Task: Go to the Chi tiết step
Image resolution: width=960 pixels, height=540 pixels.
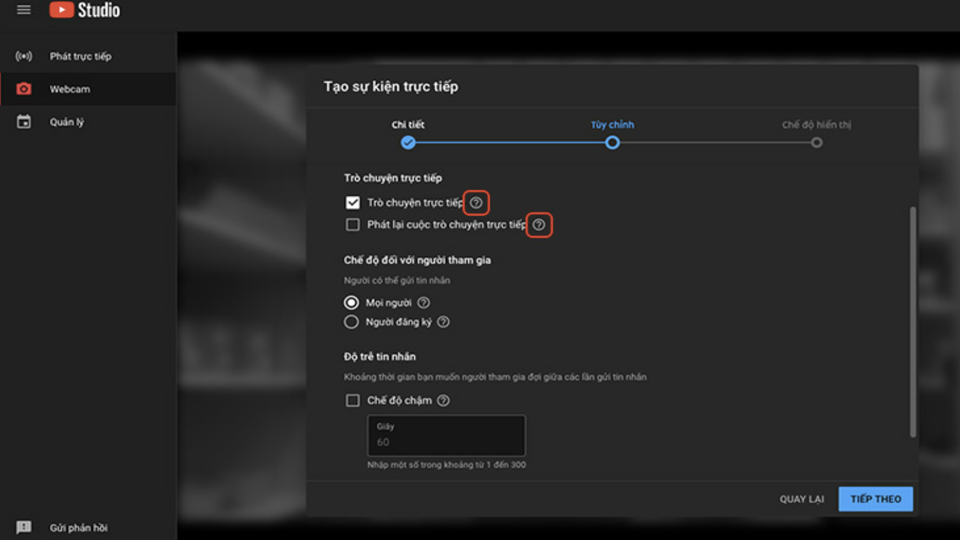Action: 408,124
